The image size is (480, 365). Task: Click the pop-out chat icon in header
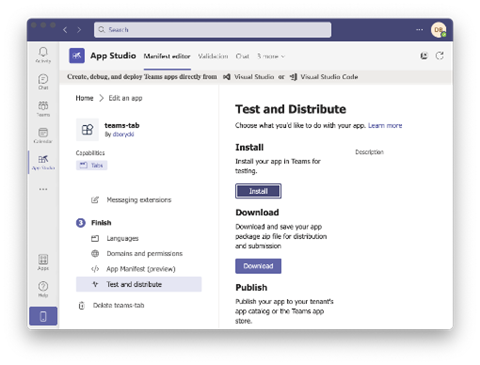coord(424,56)
